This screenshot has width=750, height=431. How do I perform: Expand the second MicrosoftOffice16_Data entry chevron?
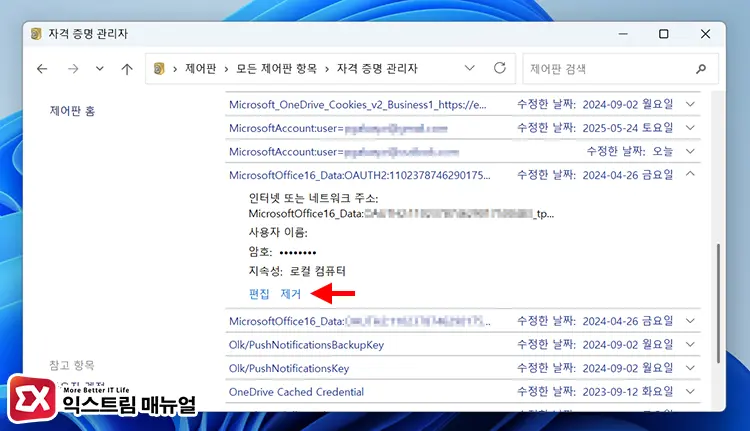coord(690,320)
